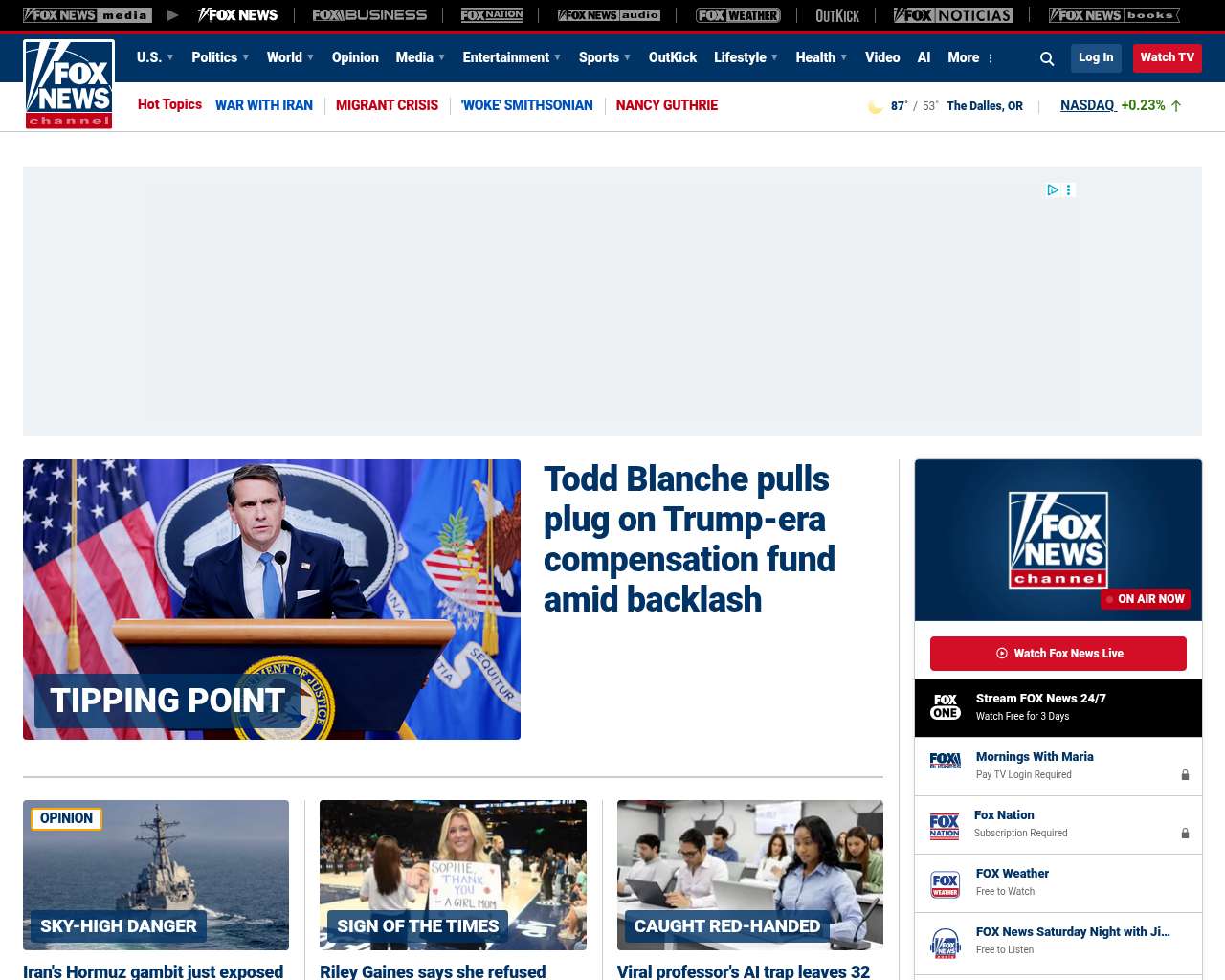This screenshot has height=980, width=1225.
Task: Open the search magnifier icon
Action: (x=1047, y=58)
